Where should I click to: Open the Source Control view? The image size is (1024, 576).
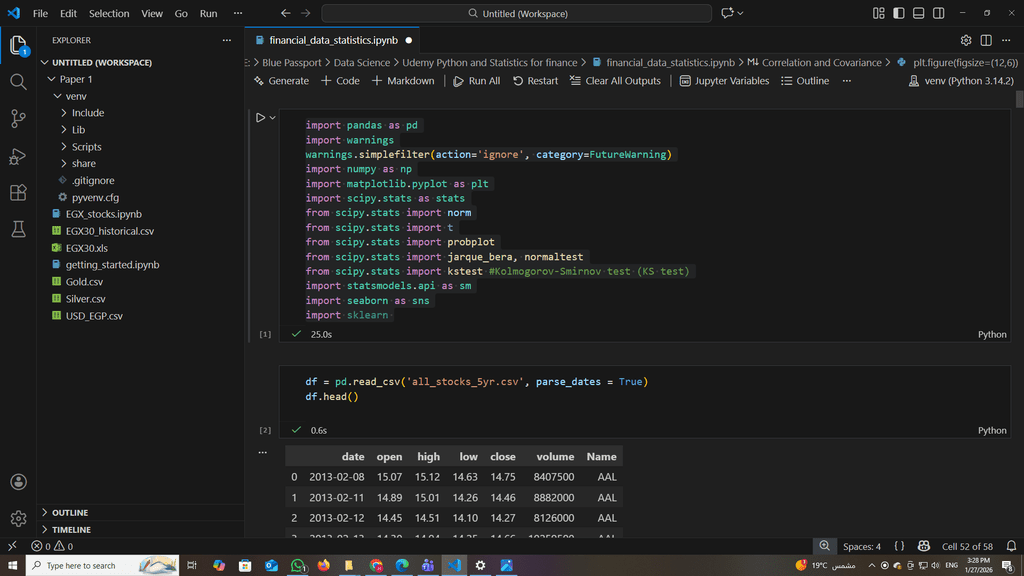pyautogui.click(x=18, y=119)
